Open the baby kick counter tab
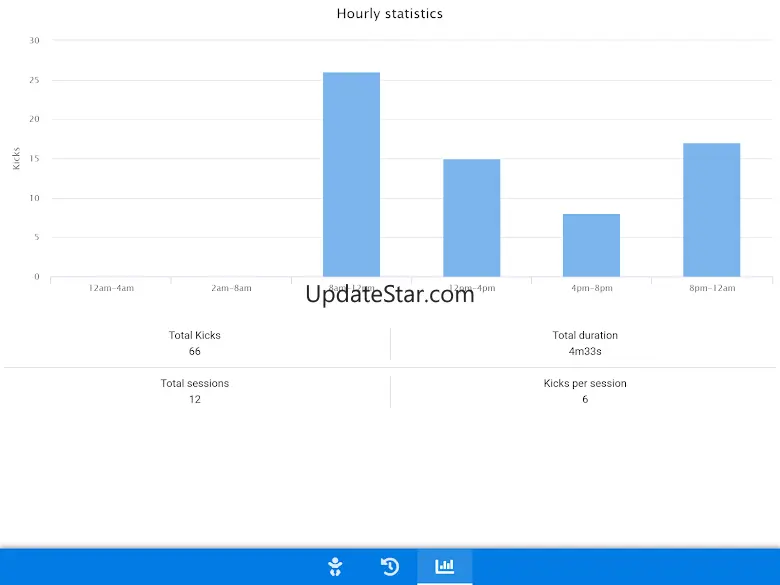 pos(335,567)
